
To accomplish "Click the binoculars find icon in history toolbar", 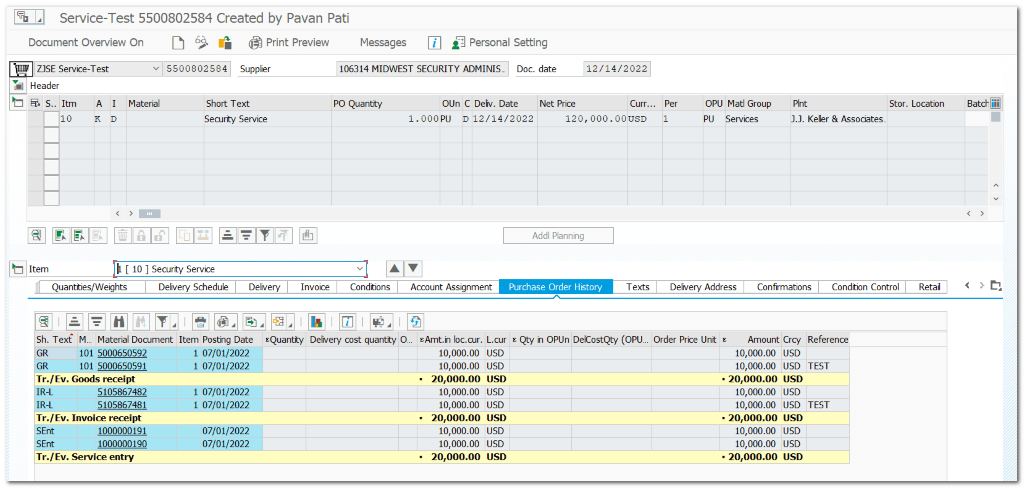I will (120, 322).
